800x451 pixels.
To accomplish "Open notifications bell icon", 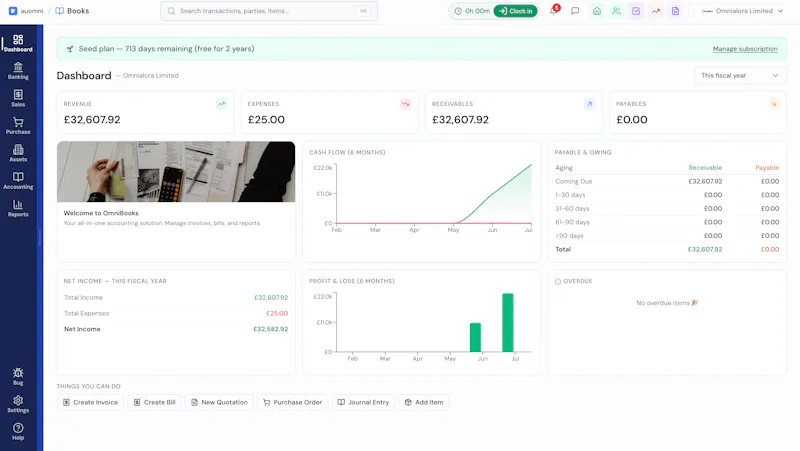I will (554, 11).
